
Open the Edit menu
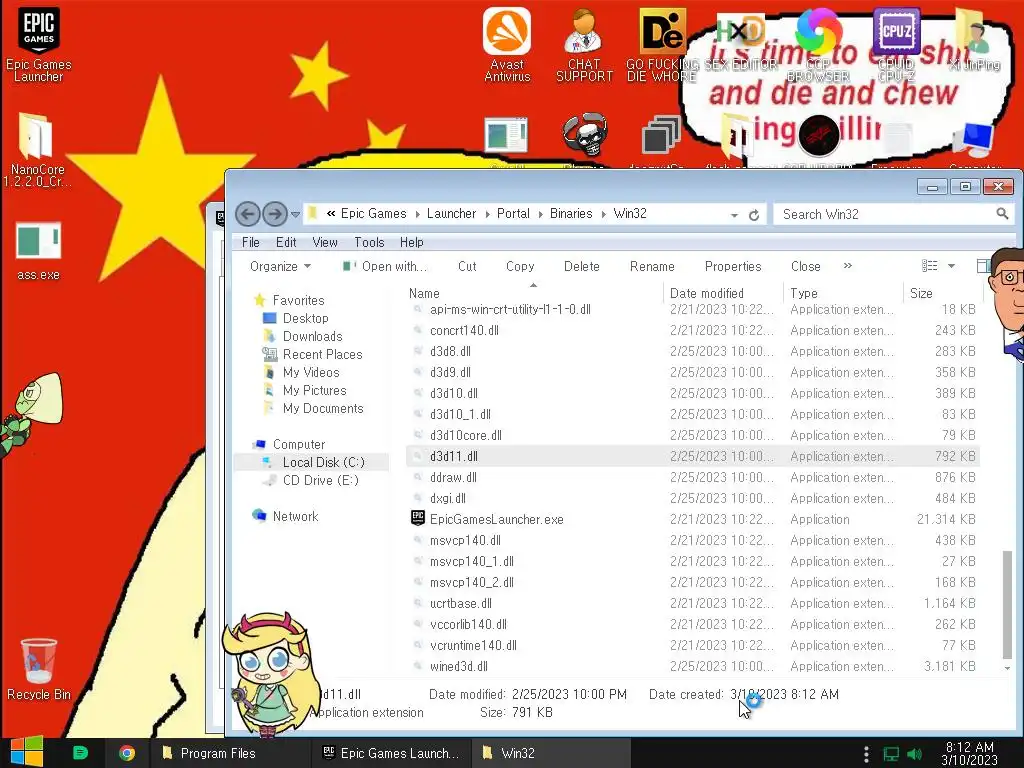pos(286,242)
